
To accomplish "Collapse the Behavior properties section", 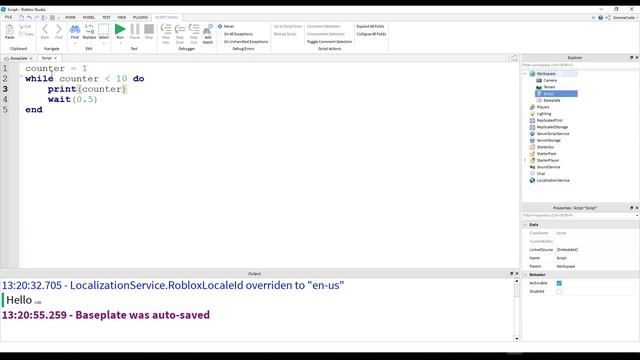I will tap(525, 275).
